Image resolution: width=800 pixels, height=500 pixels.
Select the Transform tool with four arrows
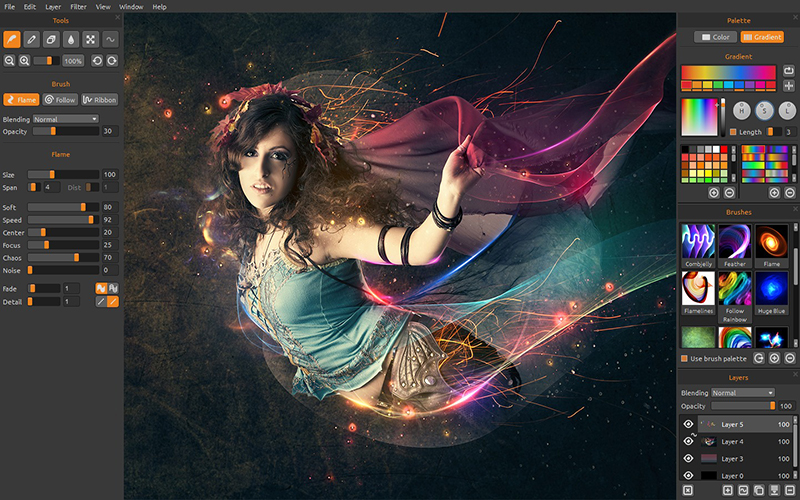coord(90,39)
